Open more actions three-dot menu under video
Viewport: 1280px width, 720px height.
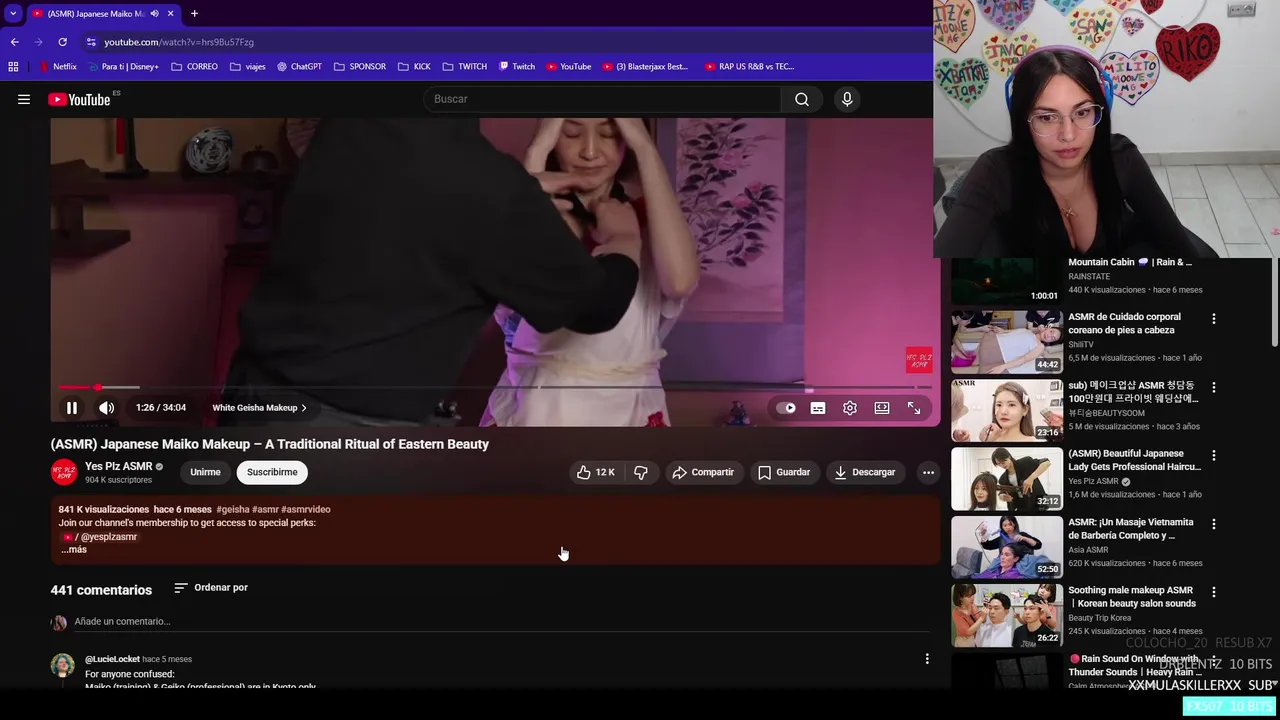[x=928, y=472]
